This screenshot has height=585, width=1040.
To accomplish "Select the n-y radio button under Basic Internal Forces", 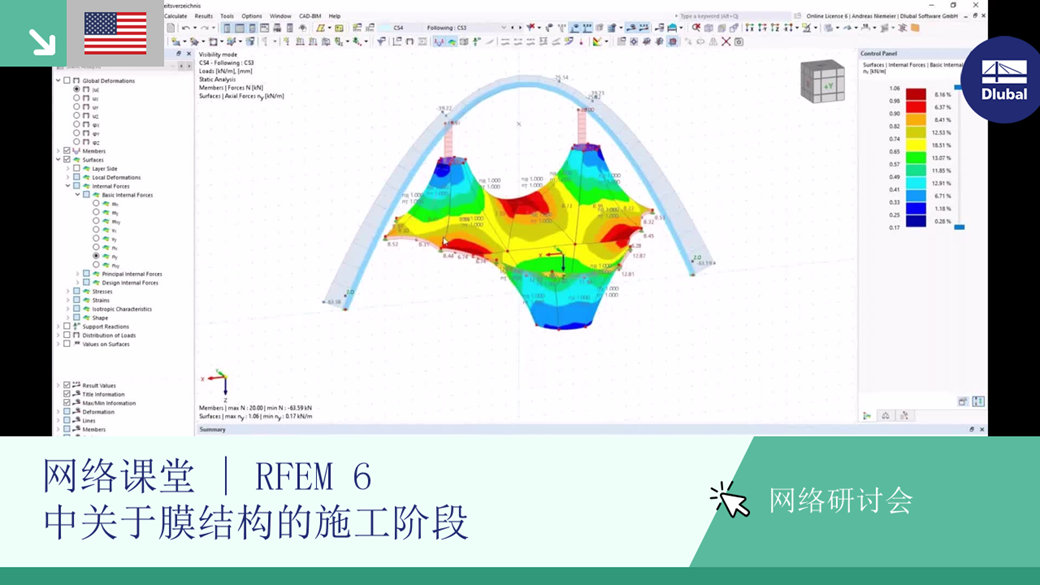I will (96, 256).
